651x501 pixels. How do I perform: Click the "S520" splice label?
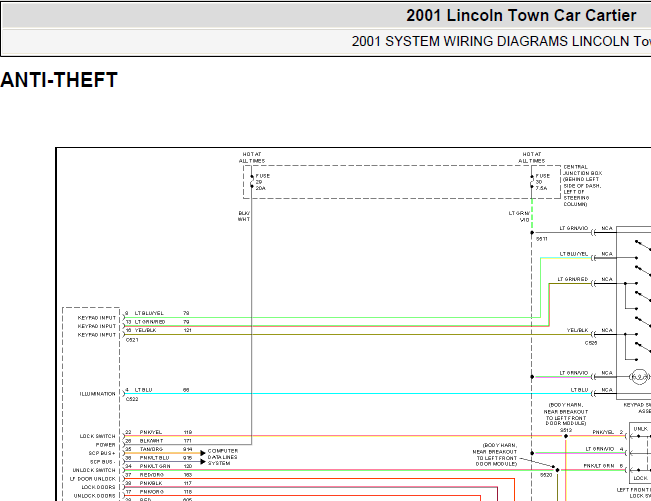[546, 475]
